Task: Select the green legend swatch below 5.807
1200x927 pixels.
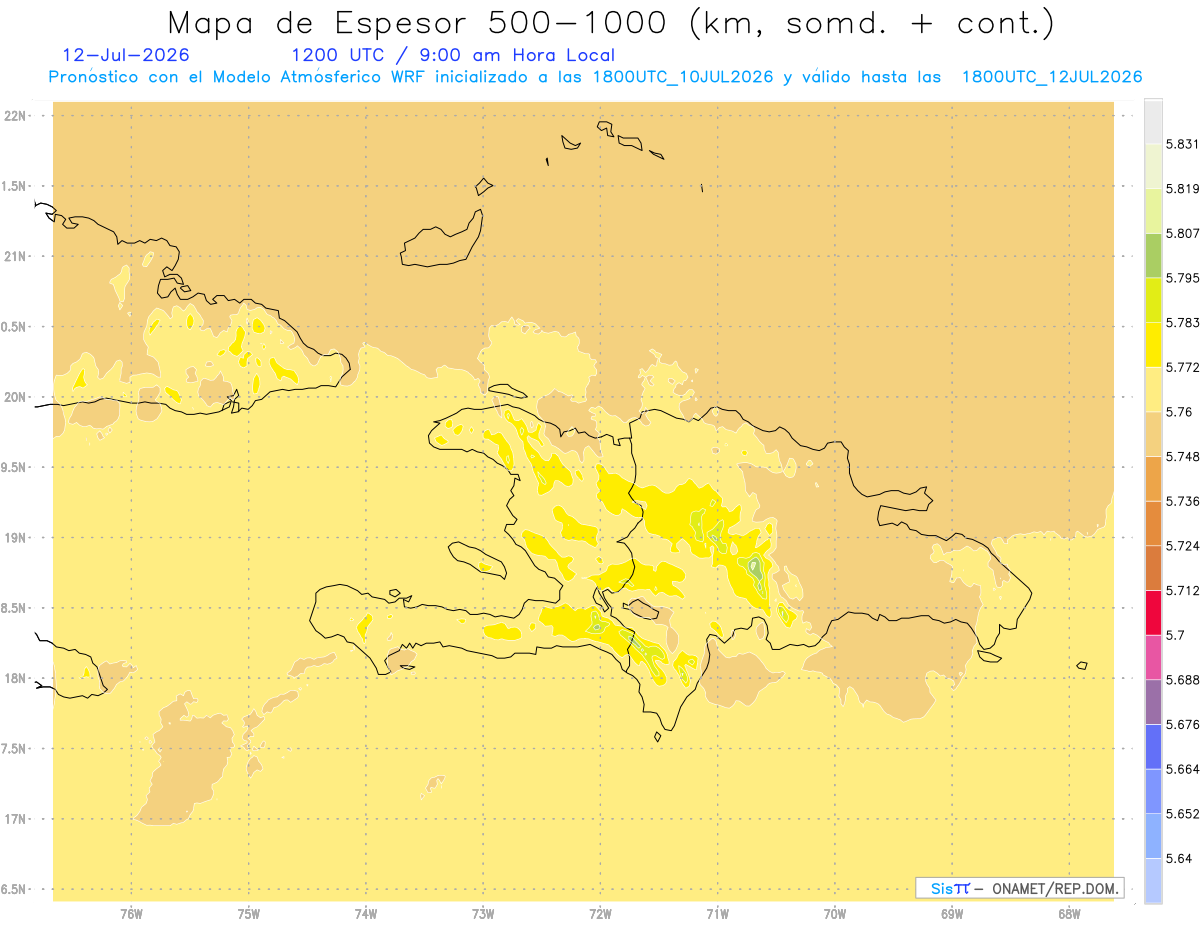Action: 1153,255
